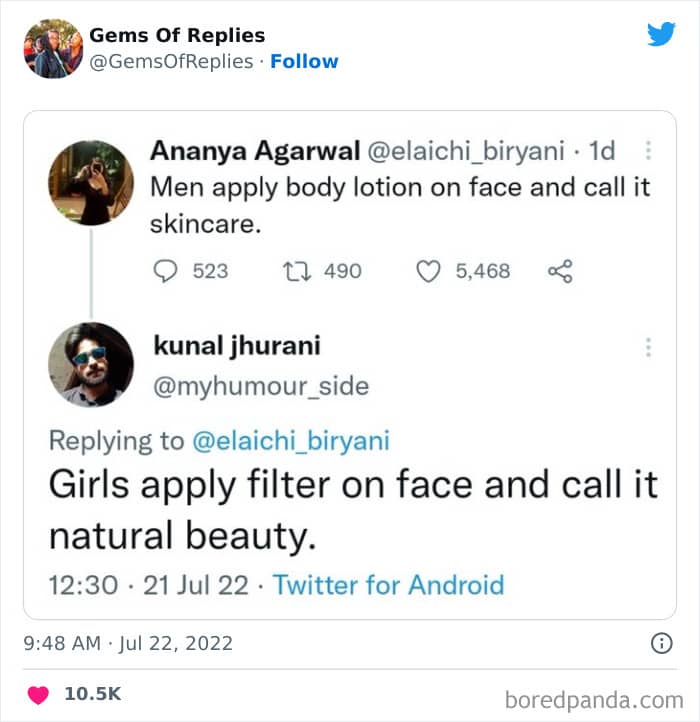Viewport: 700px width, 722px height.
Task: Like Ananya Agarwal's tweet with the heart icon
Action: (428, 271)
